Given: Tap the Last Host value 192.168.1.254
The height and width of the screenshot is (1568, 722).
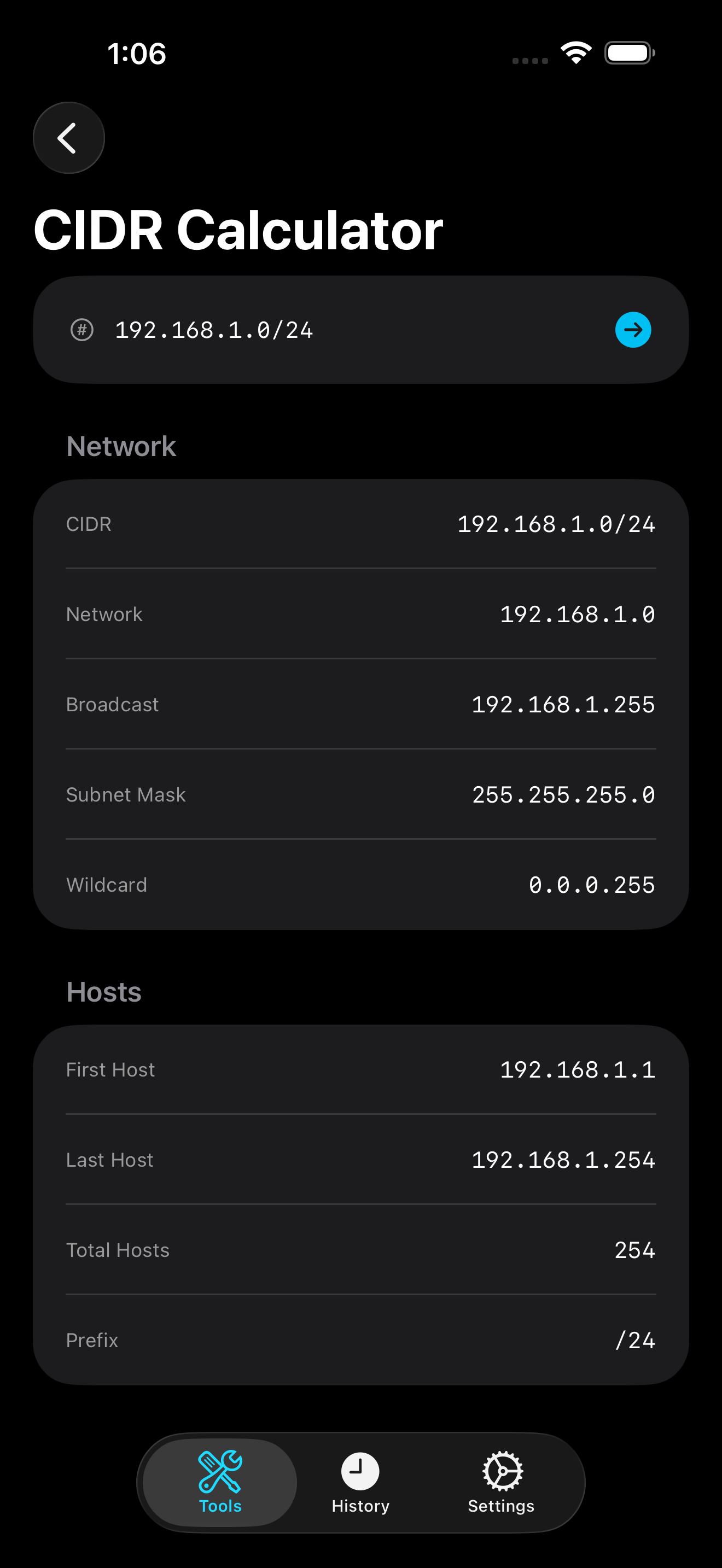Looking at the screenshot, I should [563, 1160].
